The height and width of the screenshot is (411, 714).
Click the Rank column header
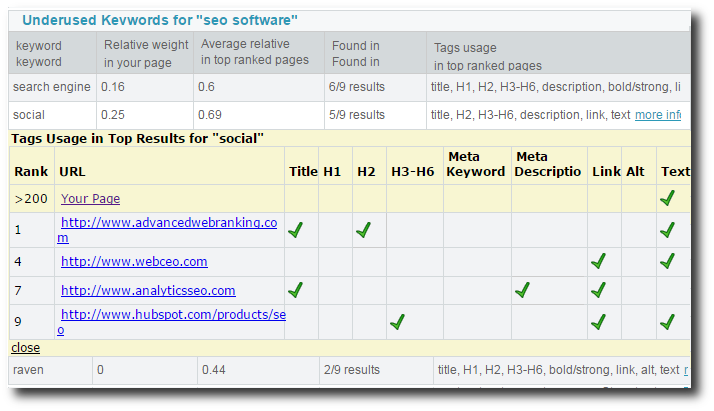point(31,172)
